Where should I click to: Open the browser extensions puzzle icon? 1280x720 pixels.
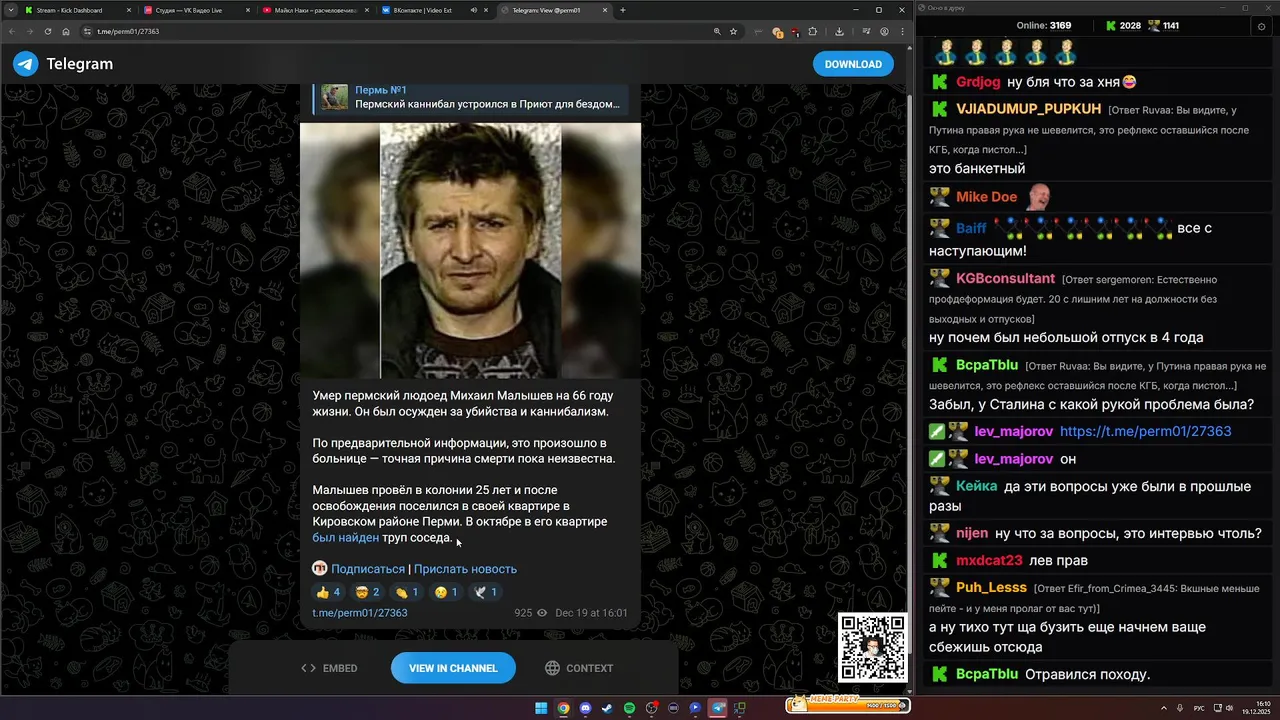coord(812,31)
